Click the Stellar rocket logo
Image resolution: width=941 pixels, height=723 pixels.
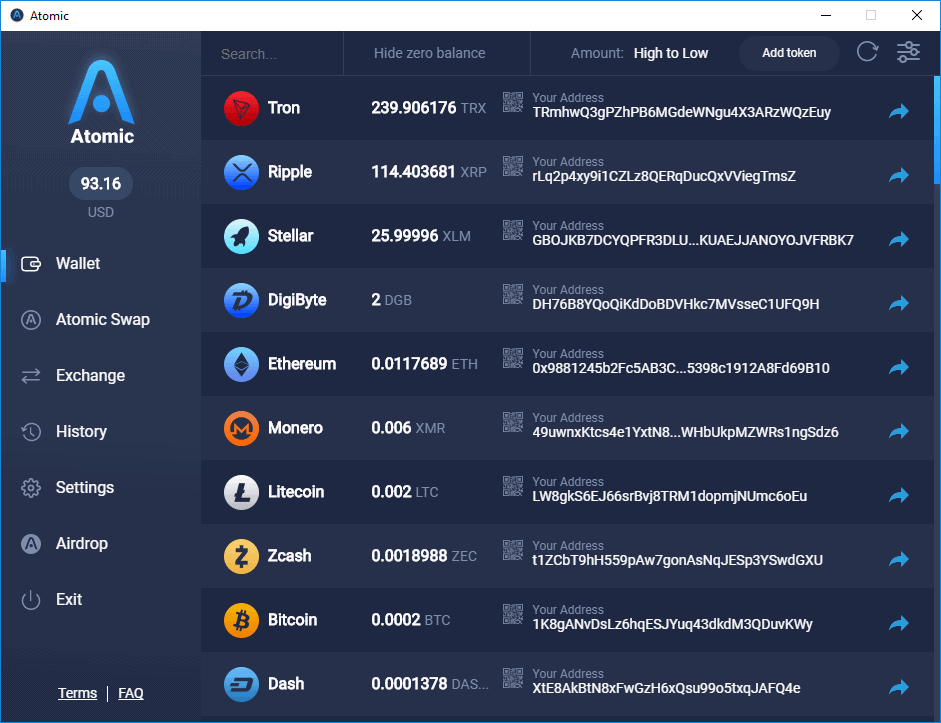pyautogui.click(x=241, y=236)
